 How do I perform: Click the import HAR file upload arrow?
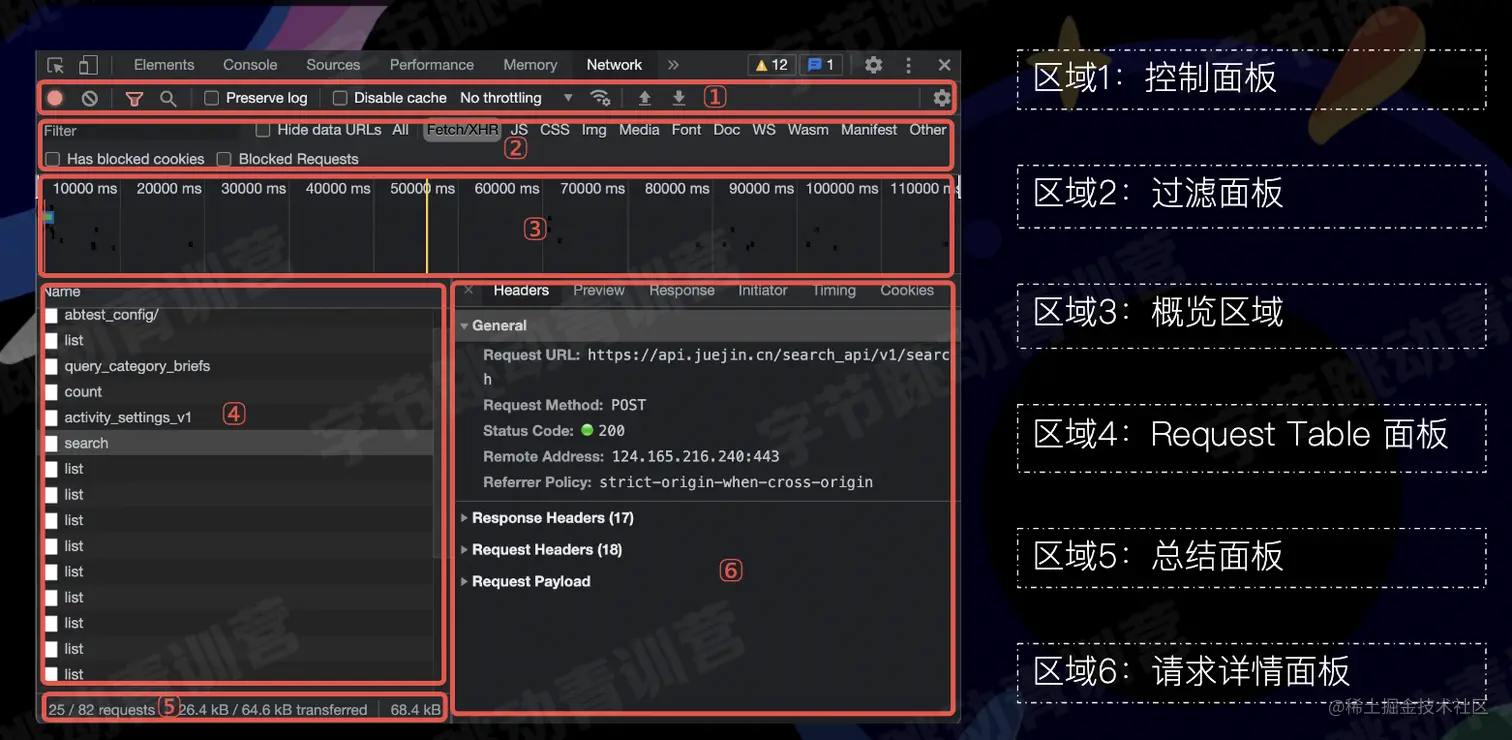[x=645, y=98]
